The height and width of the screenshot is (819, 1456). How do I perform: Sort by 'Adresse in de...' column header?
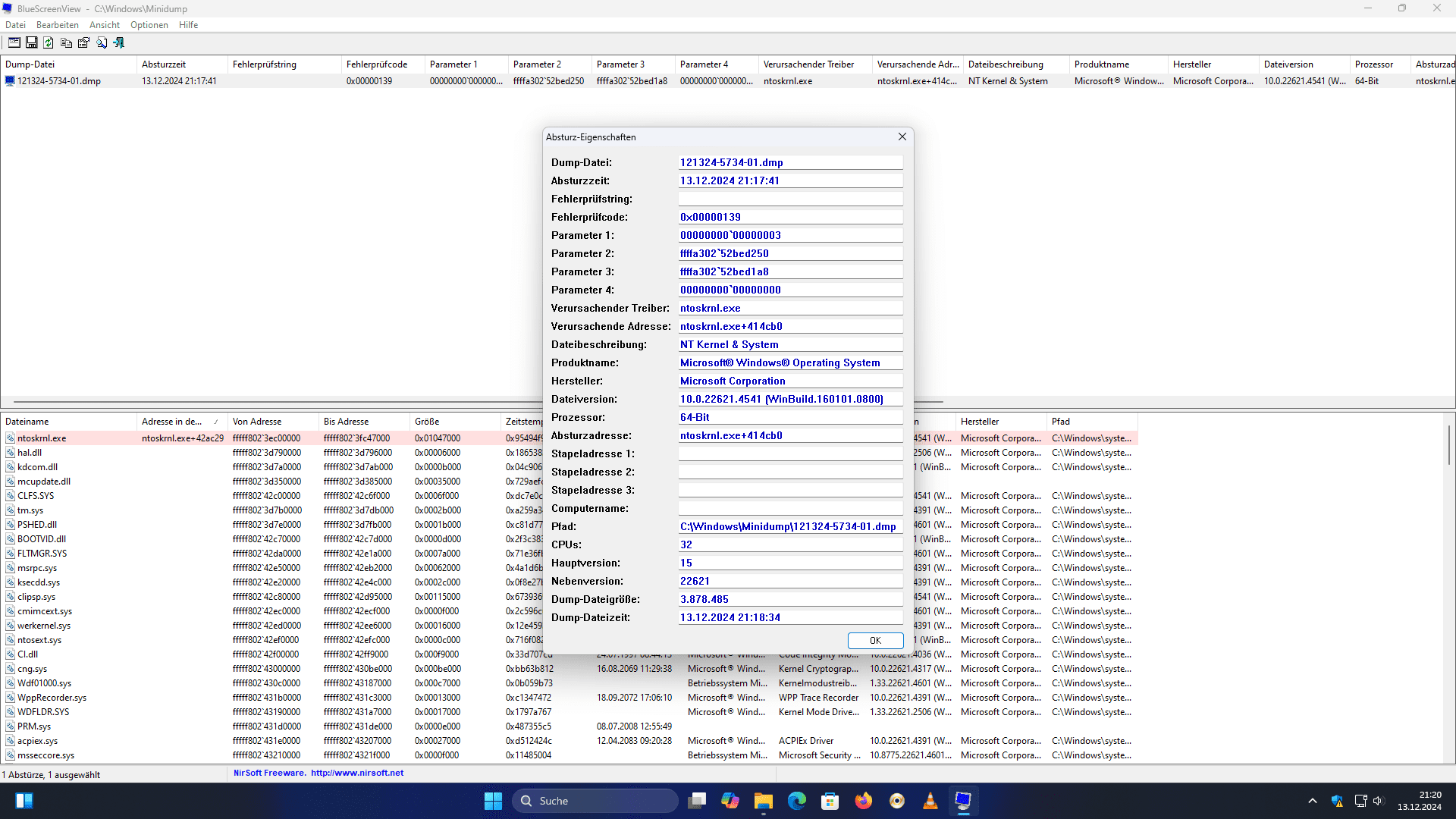point(172,422)
